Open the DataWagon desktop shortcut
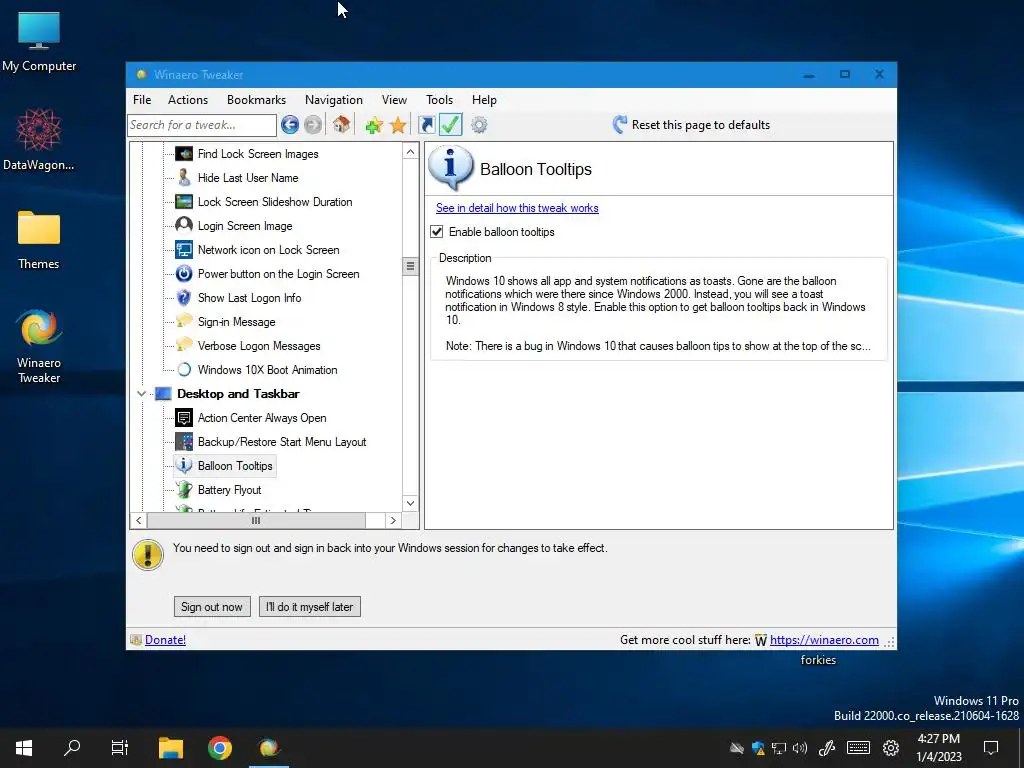 coord(39,140)
